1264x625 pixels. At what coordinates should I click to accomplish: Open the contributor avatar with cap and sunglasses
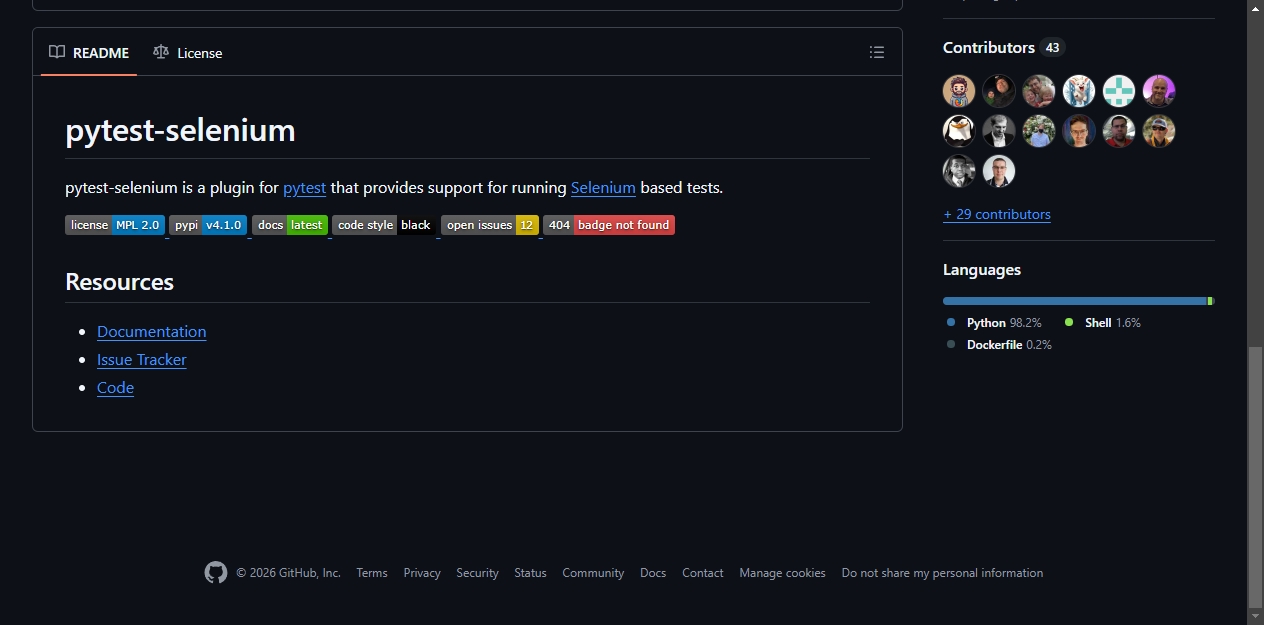coord(1159,131)
